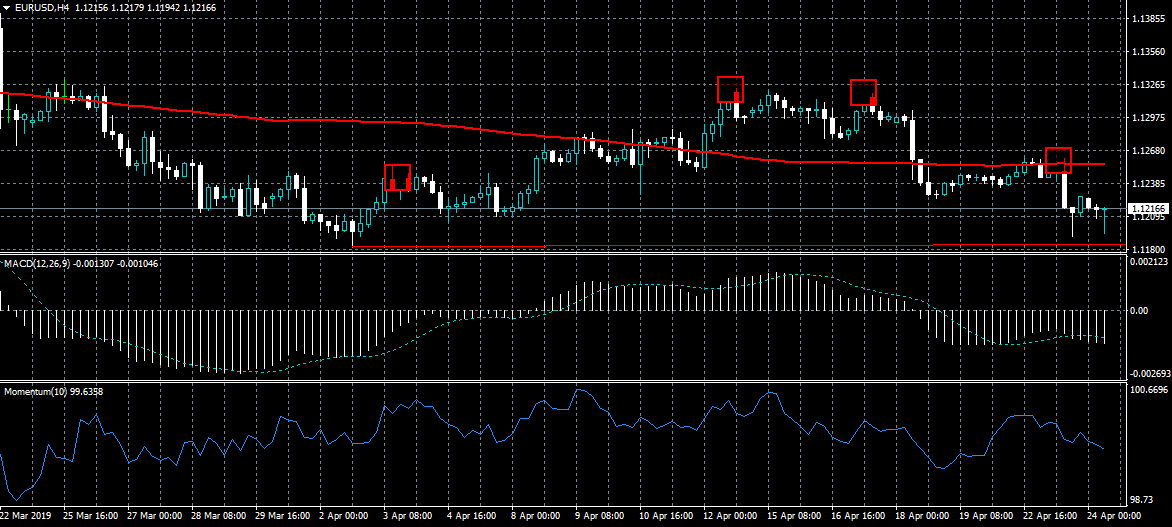Select the EURUSD,H4 chart title text

[40, 7]
